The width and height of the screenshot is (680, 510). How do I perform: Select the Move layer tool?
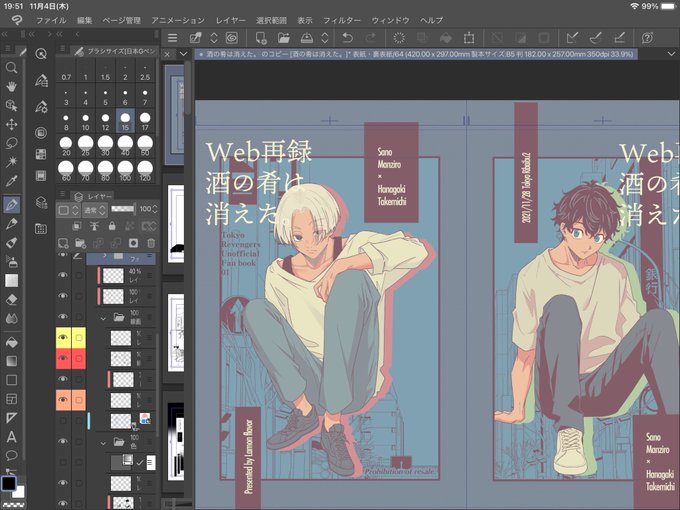tap(11, 124)
